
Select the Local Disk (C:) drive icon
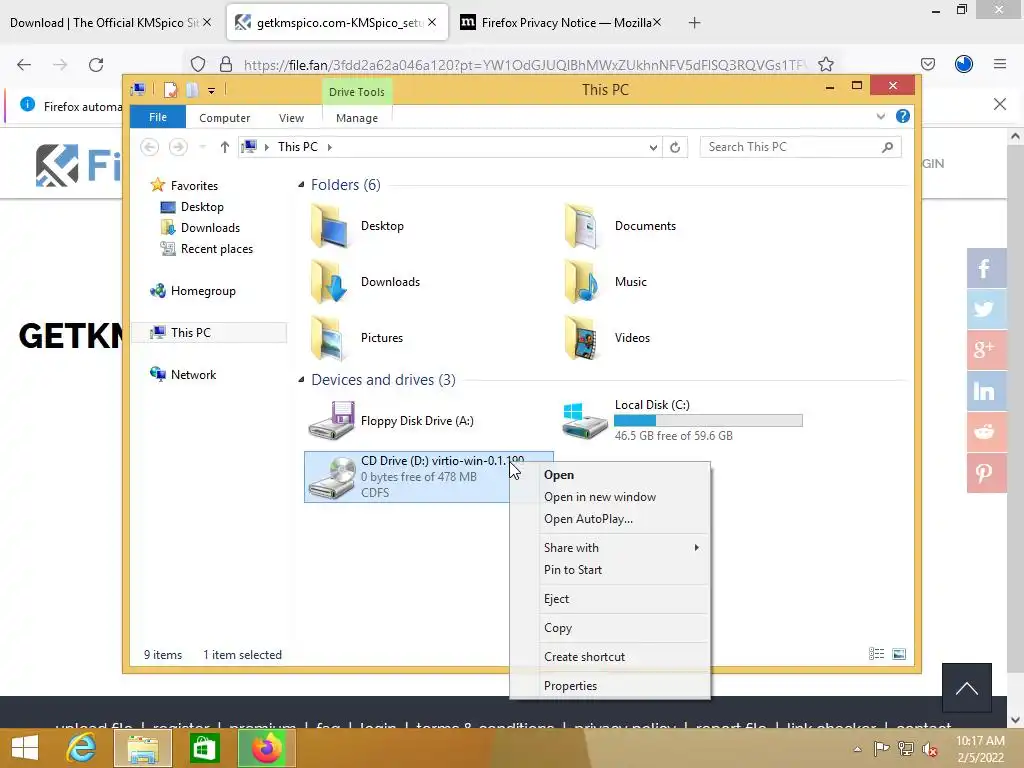[585, 421]
